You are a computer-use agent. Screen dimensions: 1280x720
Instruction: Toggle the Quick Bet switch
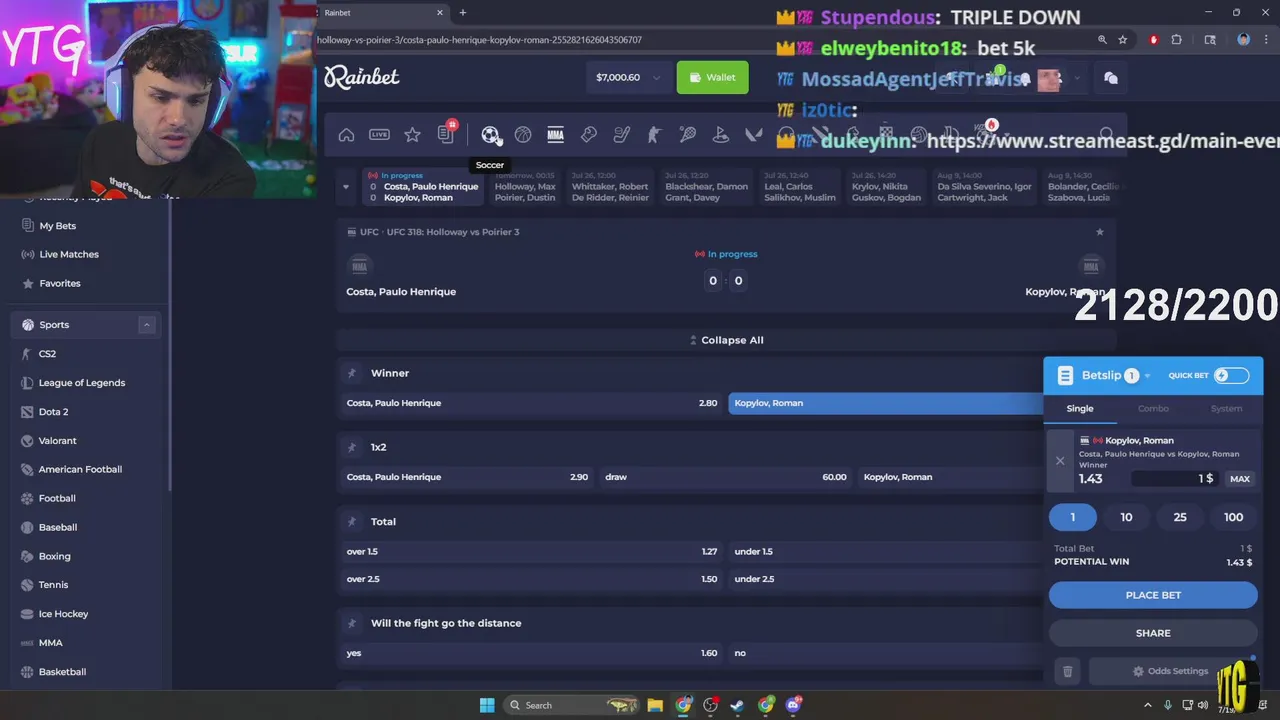click(1231, 375)
